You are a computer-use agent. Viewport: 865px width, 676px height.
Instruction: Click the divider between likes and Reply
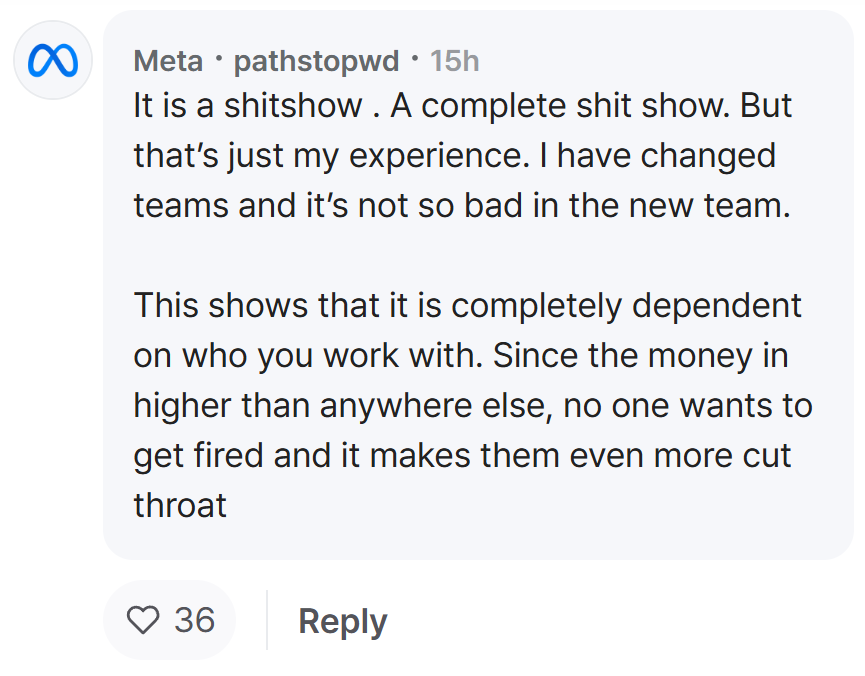pos(267,620)
